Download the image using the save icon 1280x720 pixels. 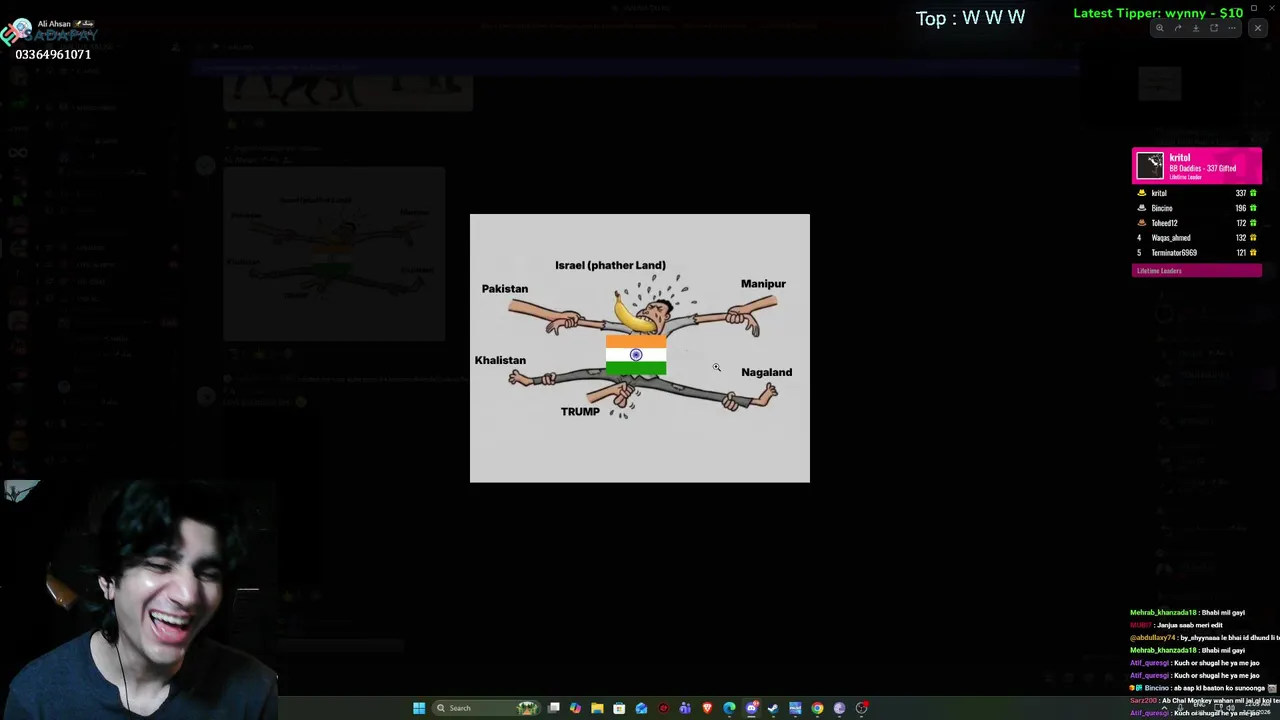coord(1196,28)
